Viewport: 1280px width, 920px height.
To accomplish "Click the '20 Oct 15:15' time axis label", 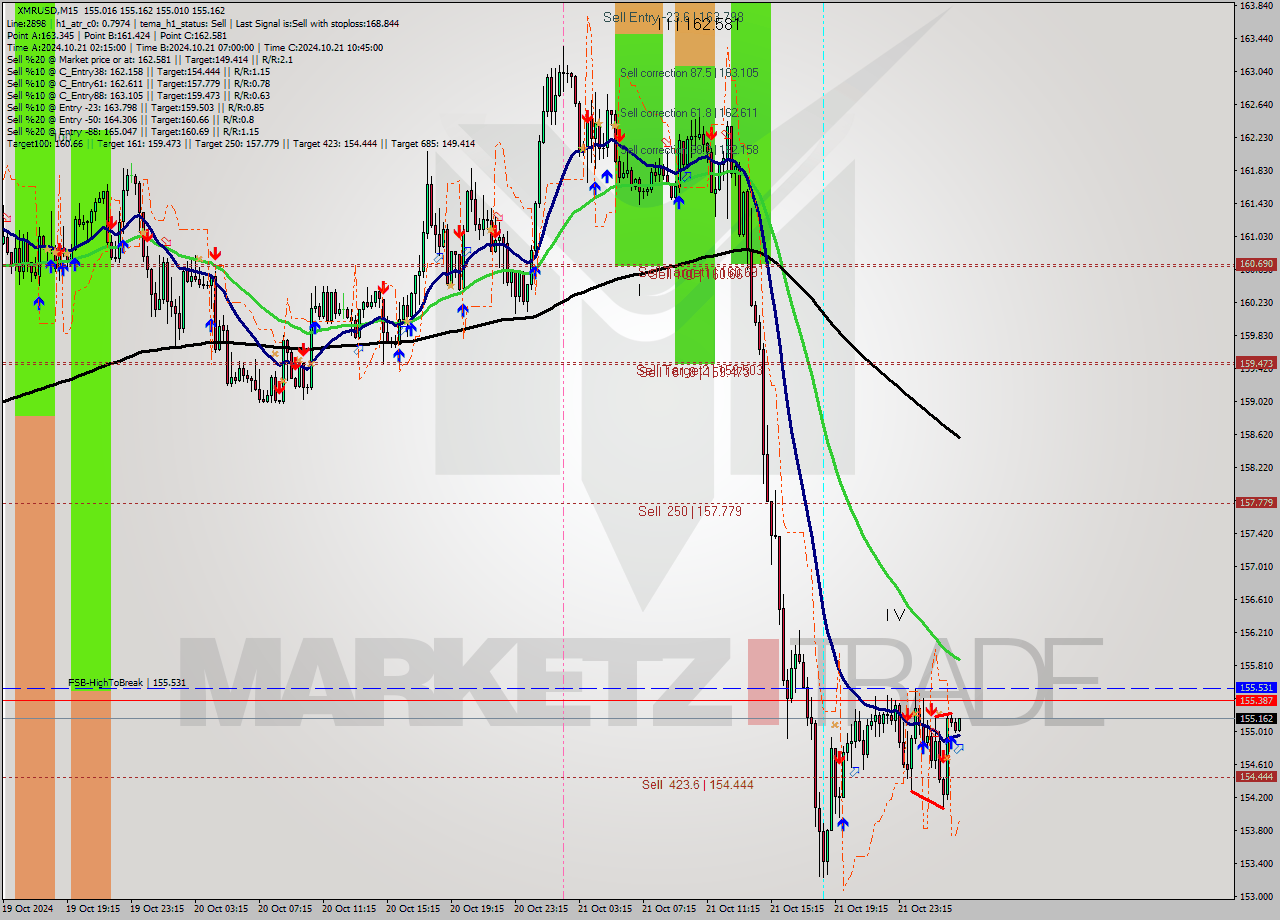I will (413, 909).
